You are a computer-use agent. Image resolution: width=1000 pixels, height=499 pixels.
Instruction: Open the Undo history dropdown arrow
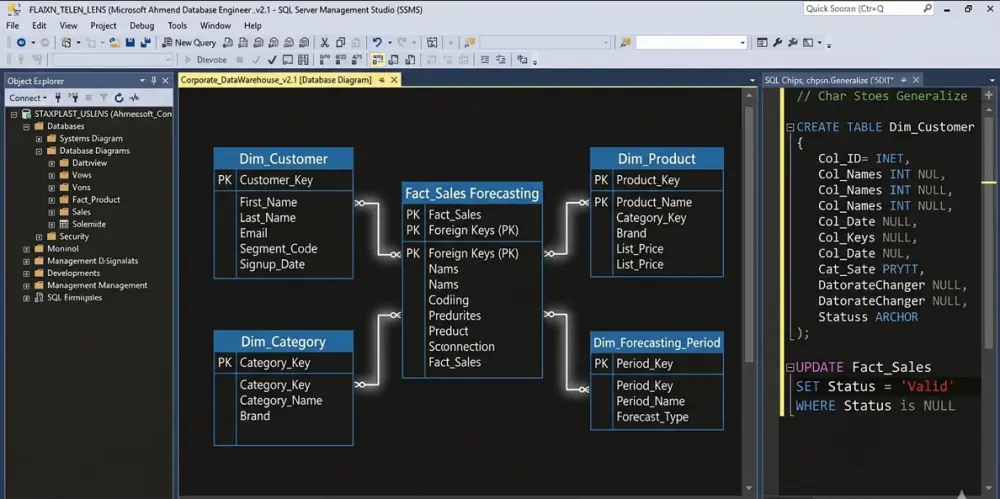coord(390,43)
